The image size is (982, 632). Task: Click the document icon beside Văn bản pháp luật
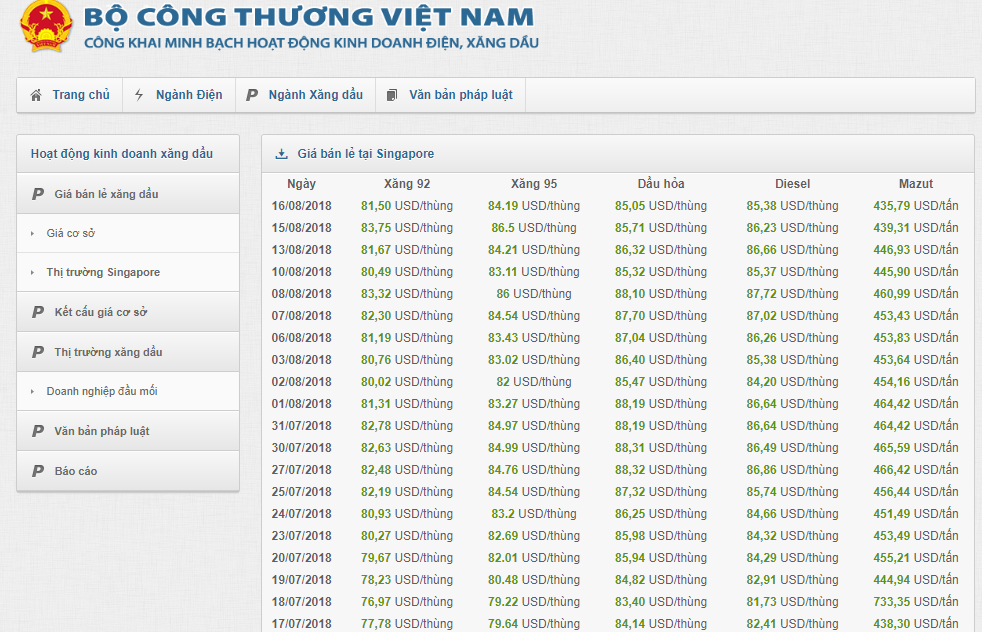click(x=392, y=95)
